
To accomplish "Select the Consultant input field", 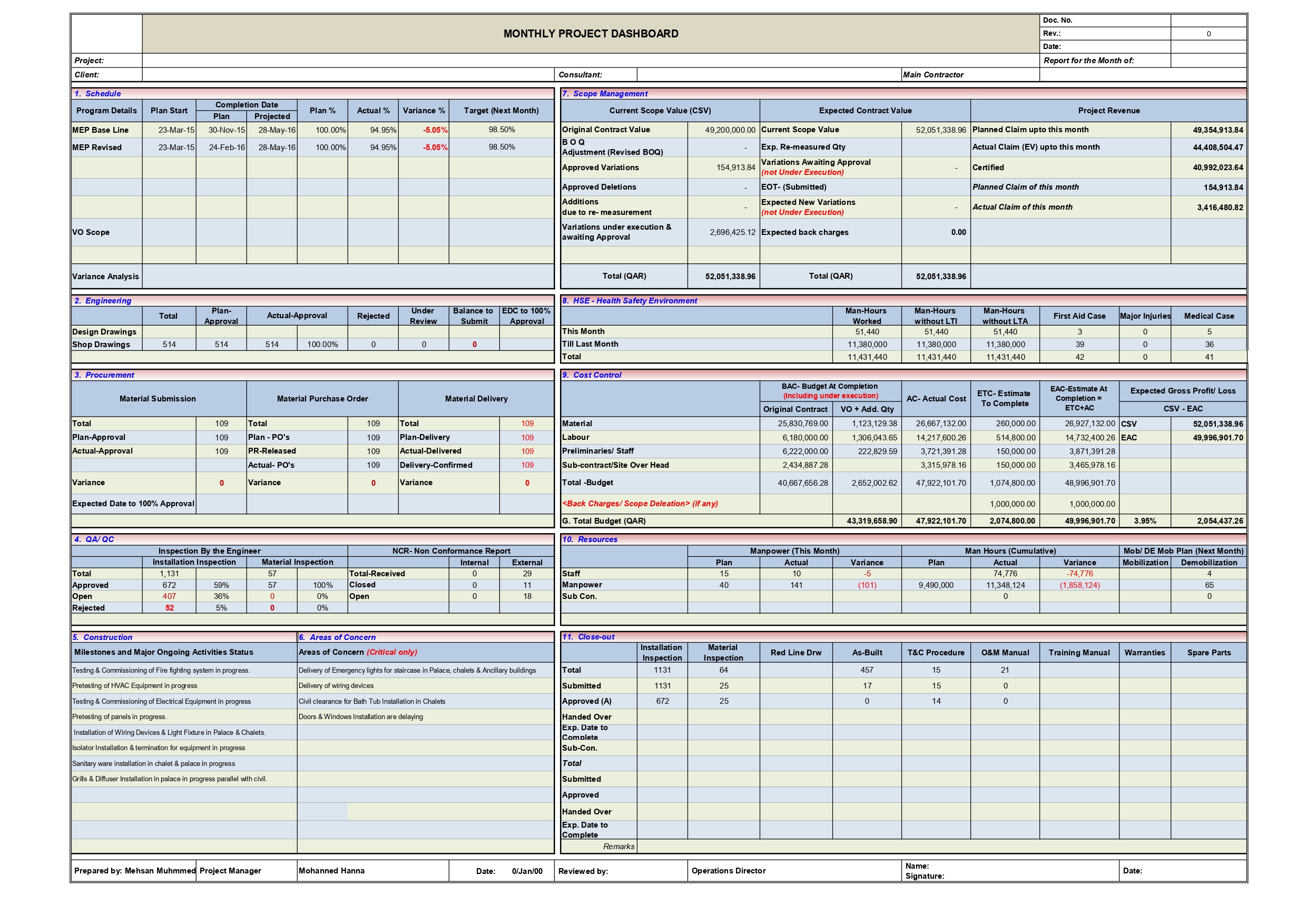I will coord(769,74).
